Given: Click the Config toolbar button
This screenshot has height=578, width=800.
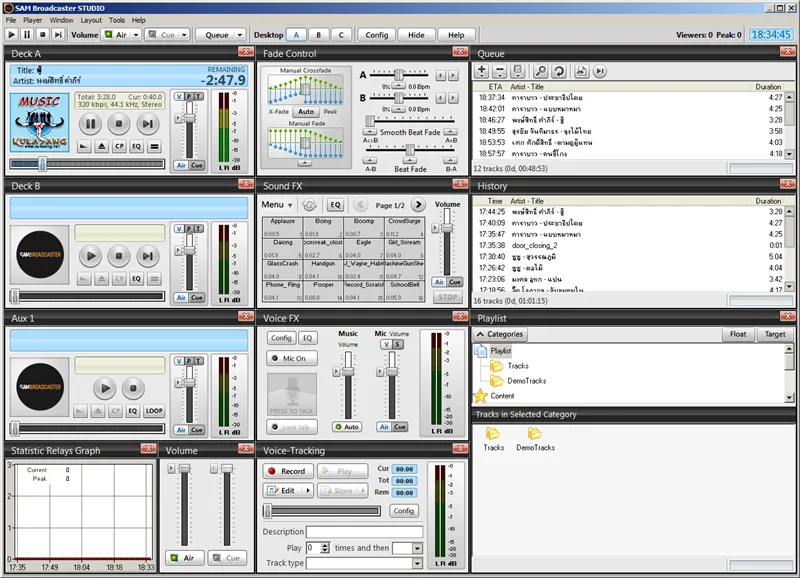Looking at the screenshot, I should pyautogui.click(x=377, y=35).
